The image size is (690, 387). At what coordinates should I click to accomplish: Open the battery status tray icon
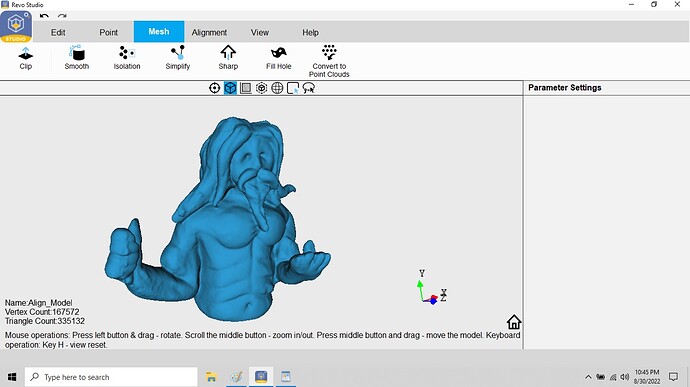[600, 377]
